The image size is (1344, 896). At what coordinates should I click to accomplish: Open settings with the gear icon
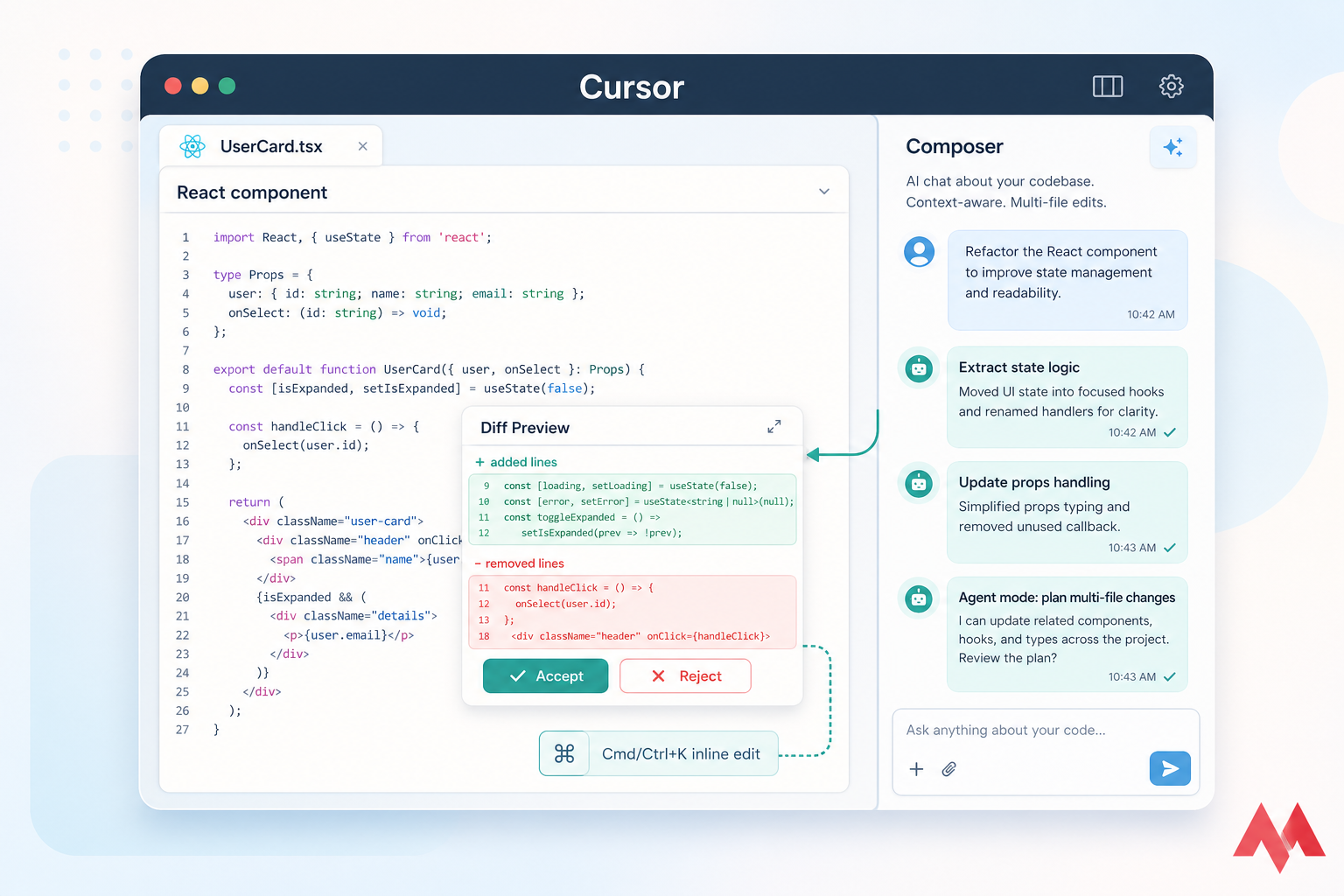point(1171,86)
